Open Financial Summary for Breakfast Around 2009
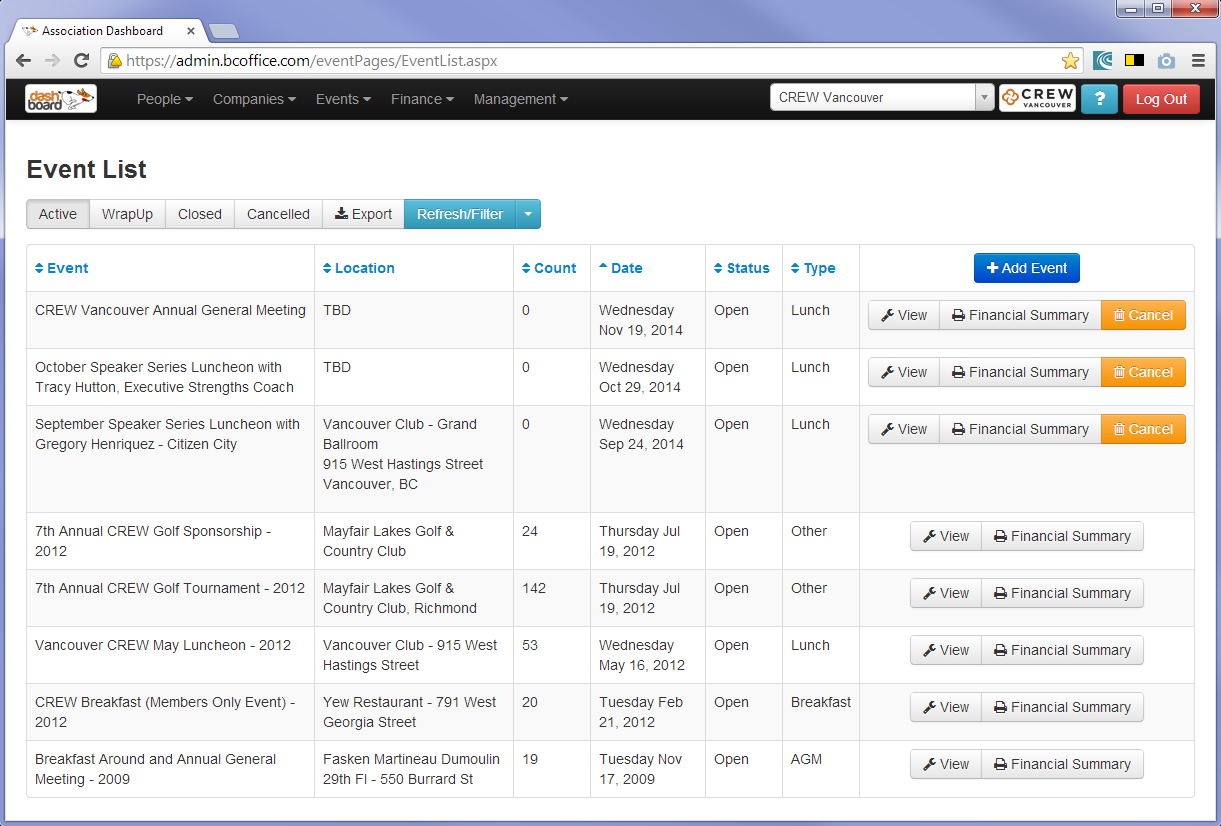The width and height of the screenshot is (1221, 826). tap(1062, 764)
